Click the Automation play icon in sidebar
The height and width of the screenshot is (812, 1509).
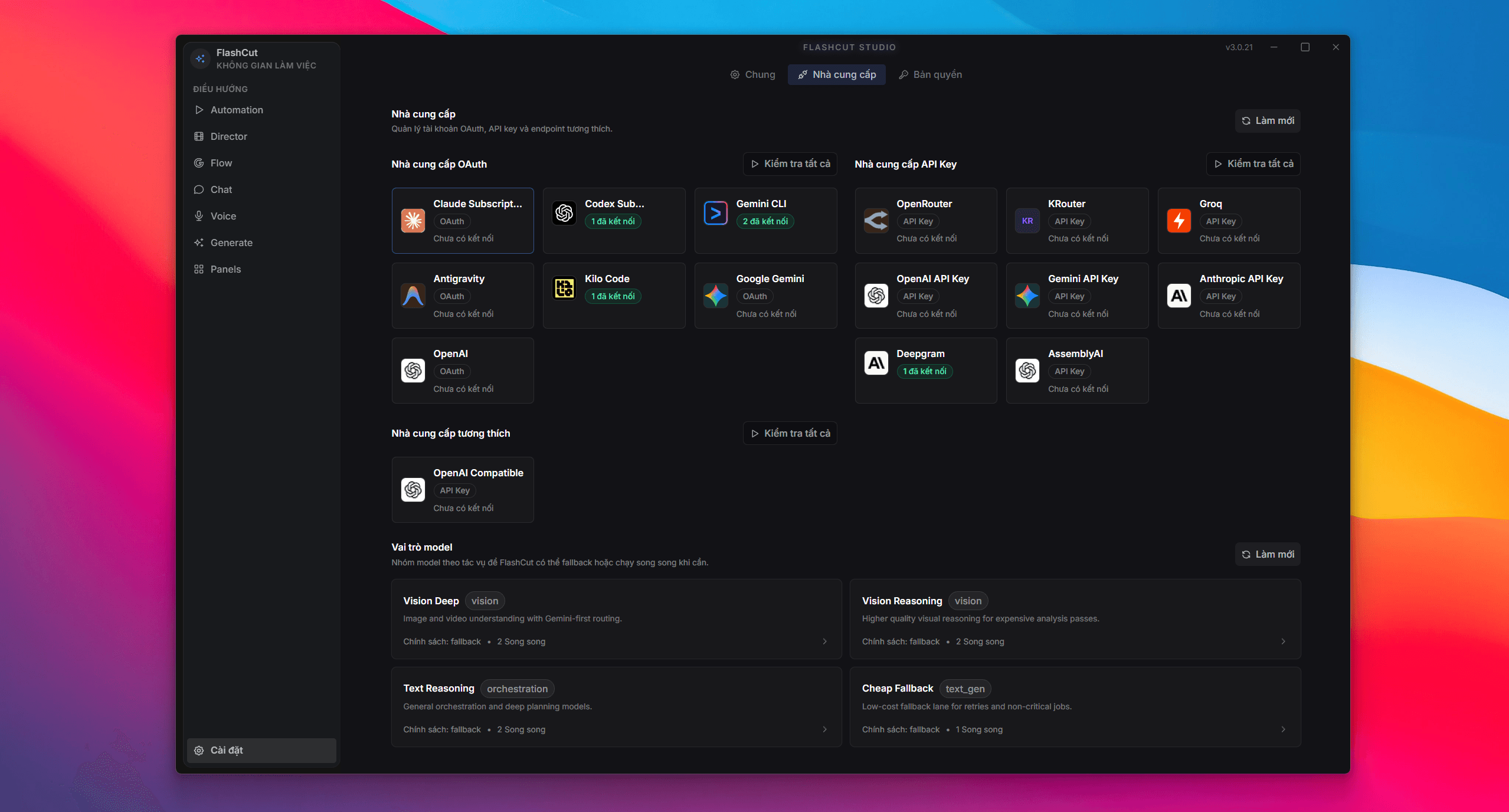coord(199,110)
